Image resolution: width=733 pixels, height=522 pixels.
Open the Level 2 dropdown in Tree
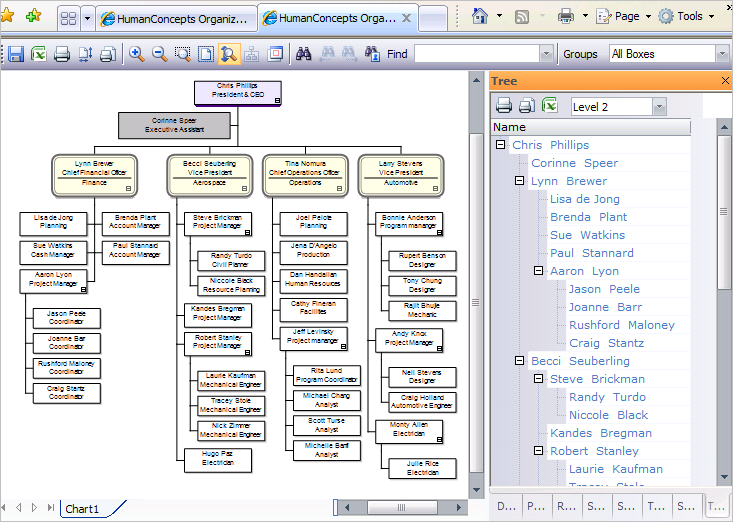click(x=659, y=107)
